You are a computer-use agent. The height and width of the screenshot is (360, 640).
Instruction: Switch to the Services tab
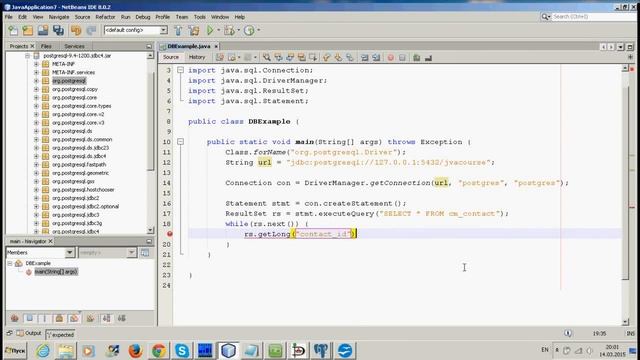[x=74, y=46]
